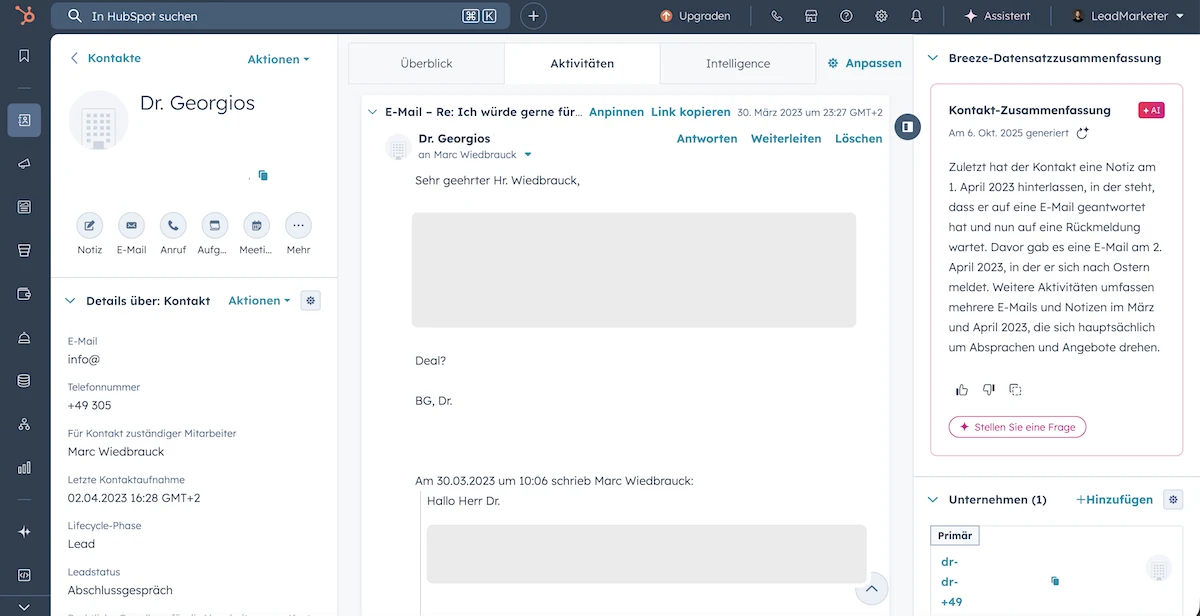Click the Notiz icon to add a note
1200x616 pixels.
click(x=90, y=226)
